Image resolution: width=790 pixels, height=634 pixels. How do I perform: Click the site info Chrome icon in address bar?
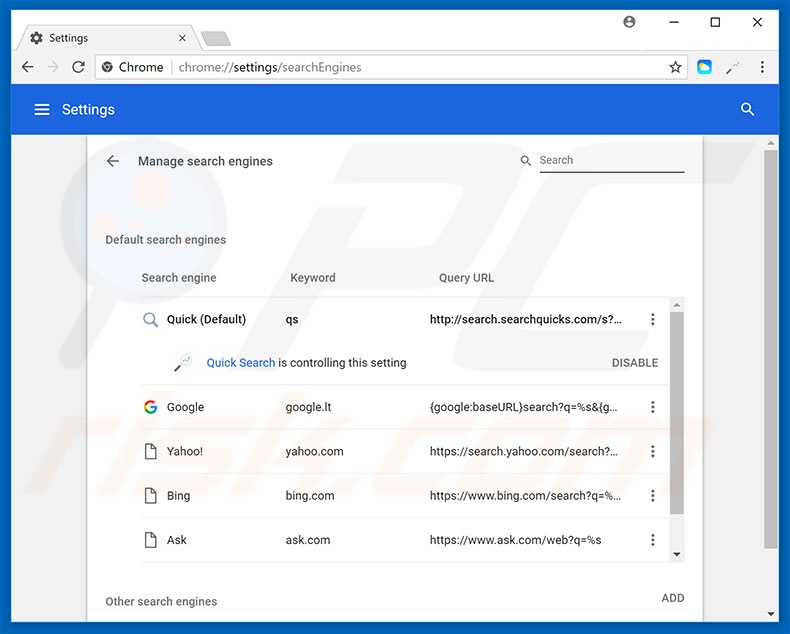pos(107,67)
